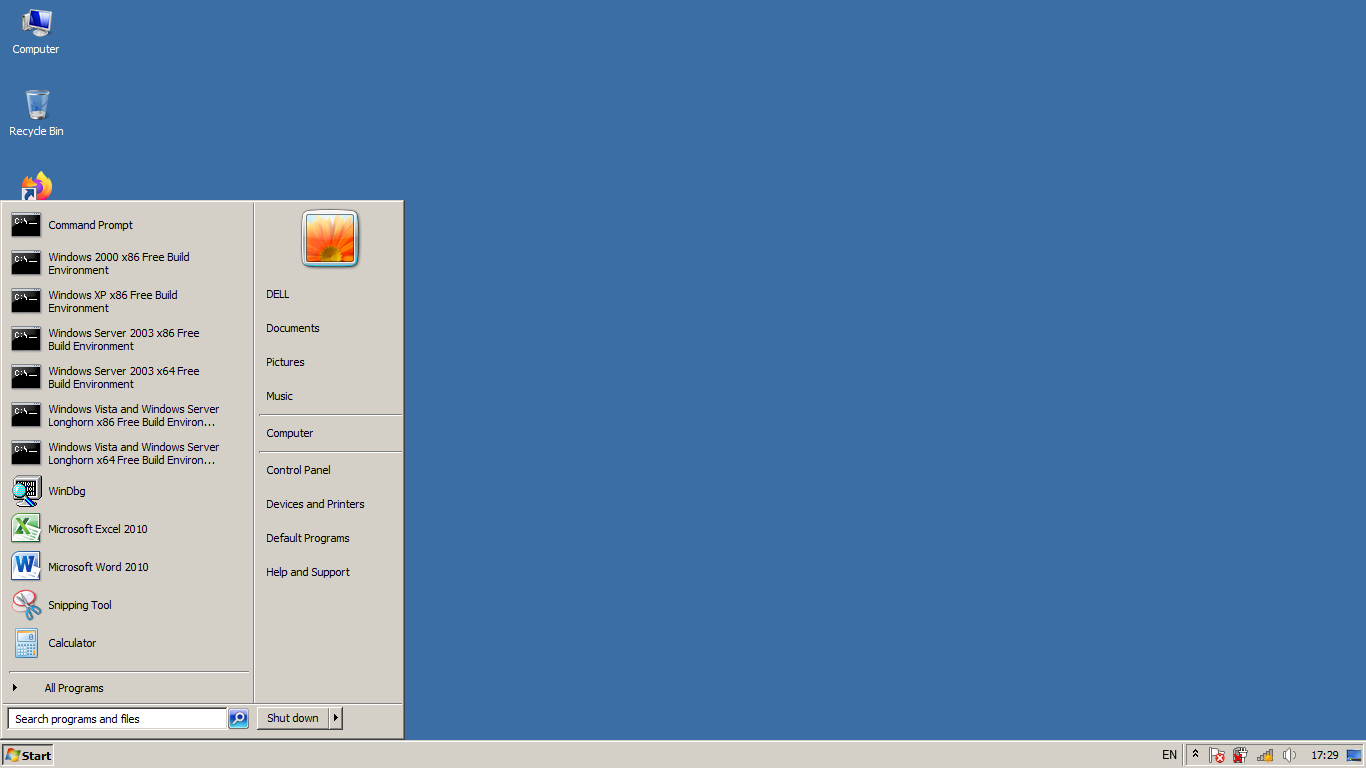Image resolution: width=1366 pixels, height=768 pixels.
Task: Open the DELL user folder link
Action: 330,294
